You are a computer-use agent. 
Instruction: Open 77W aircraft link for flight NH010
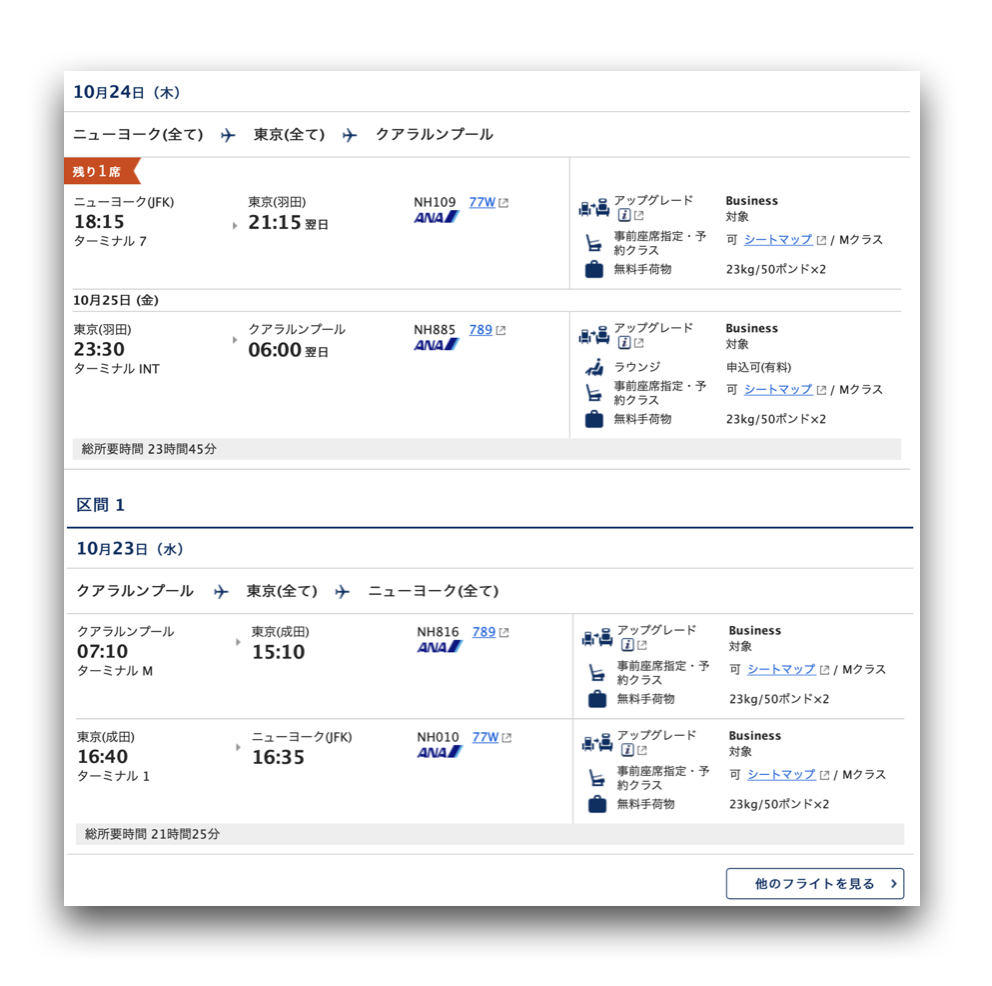click(x=485, y=737)
